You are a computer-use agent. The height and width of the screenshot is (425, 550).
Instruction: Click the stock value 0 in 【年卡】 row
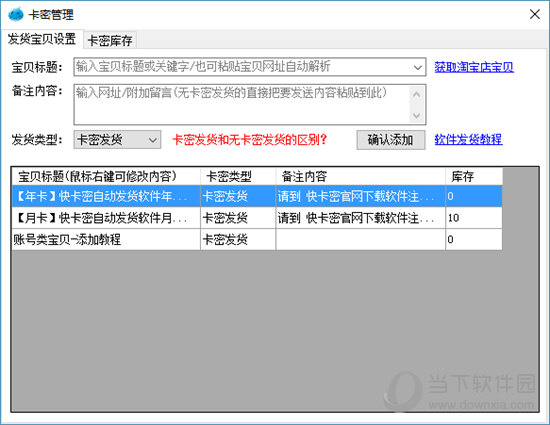[x=450, y=196]
